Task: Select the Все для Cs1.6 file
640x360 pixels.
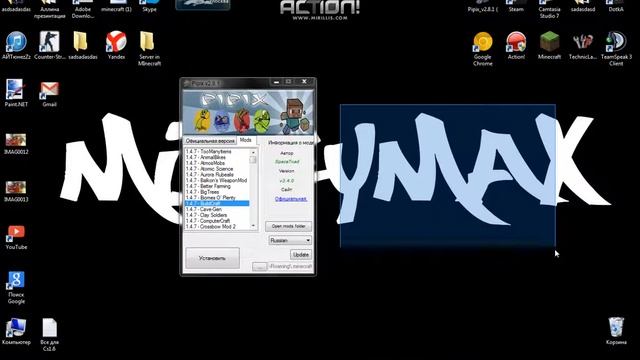Action: click(x=49, y=335)
